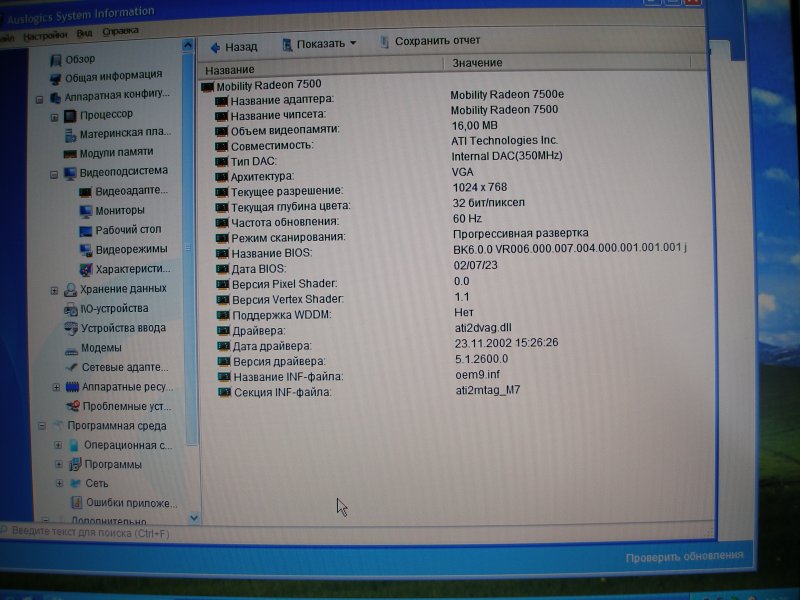Open the Устройства ввода icon

click(x=70, y=328)
